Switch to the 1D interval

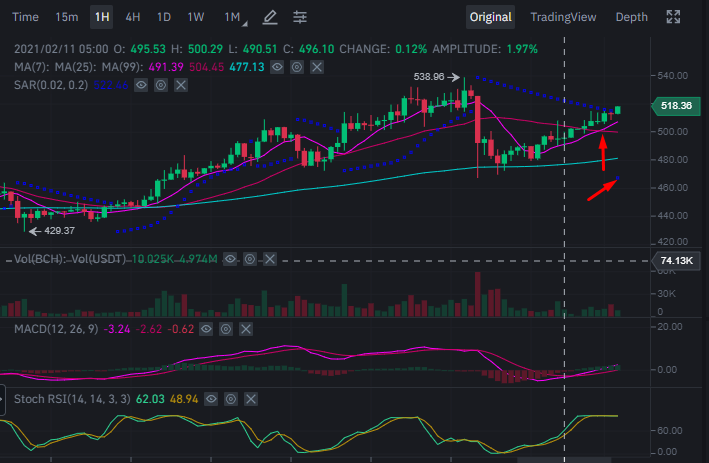[x=164, y=17]
